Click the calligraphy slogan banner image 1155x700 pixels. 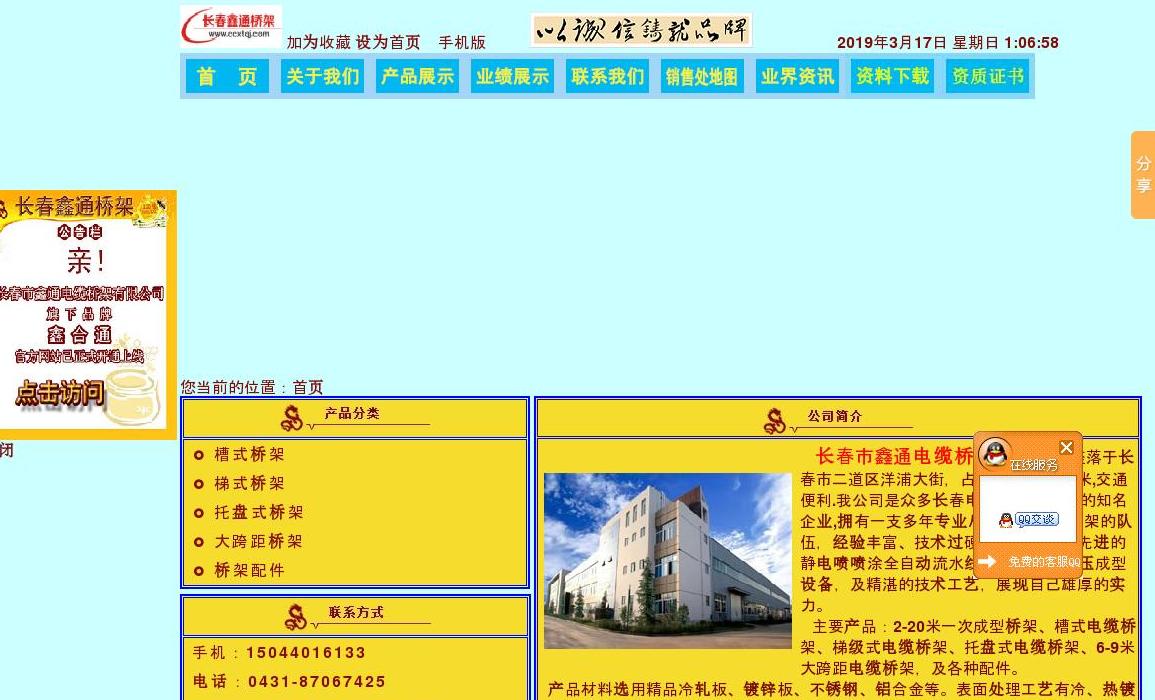[x=641, y=30]
